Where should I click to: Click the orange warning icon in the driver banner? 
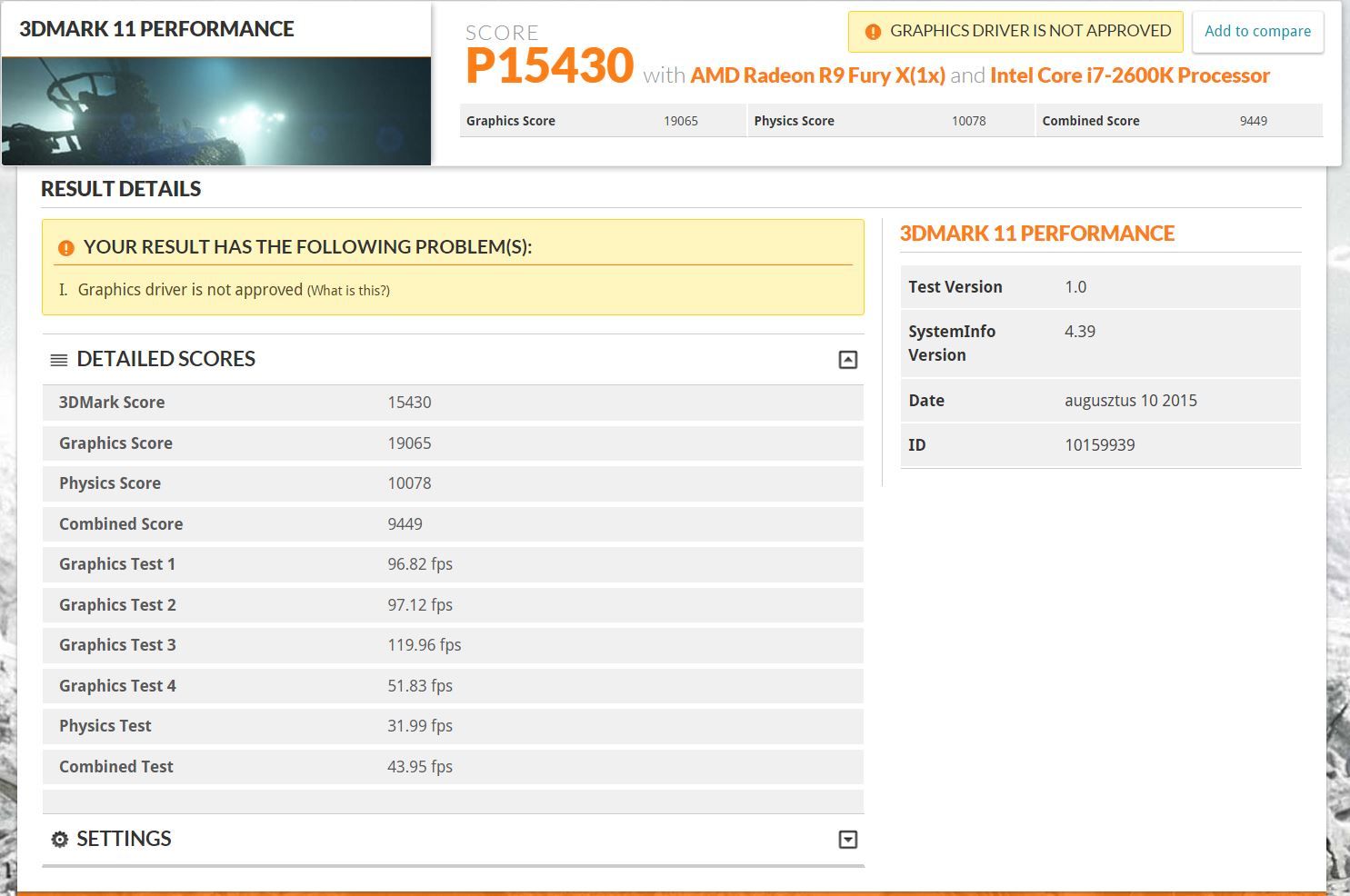tap(873, 32)
